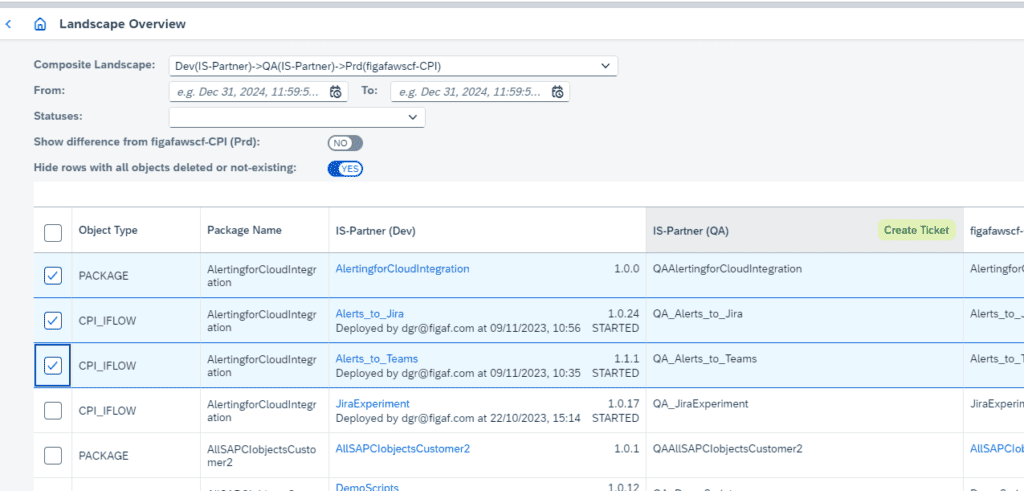1024x491 pixels.
Task: Go back using the left chevron arrow
Action: point(8,24)
